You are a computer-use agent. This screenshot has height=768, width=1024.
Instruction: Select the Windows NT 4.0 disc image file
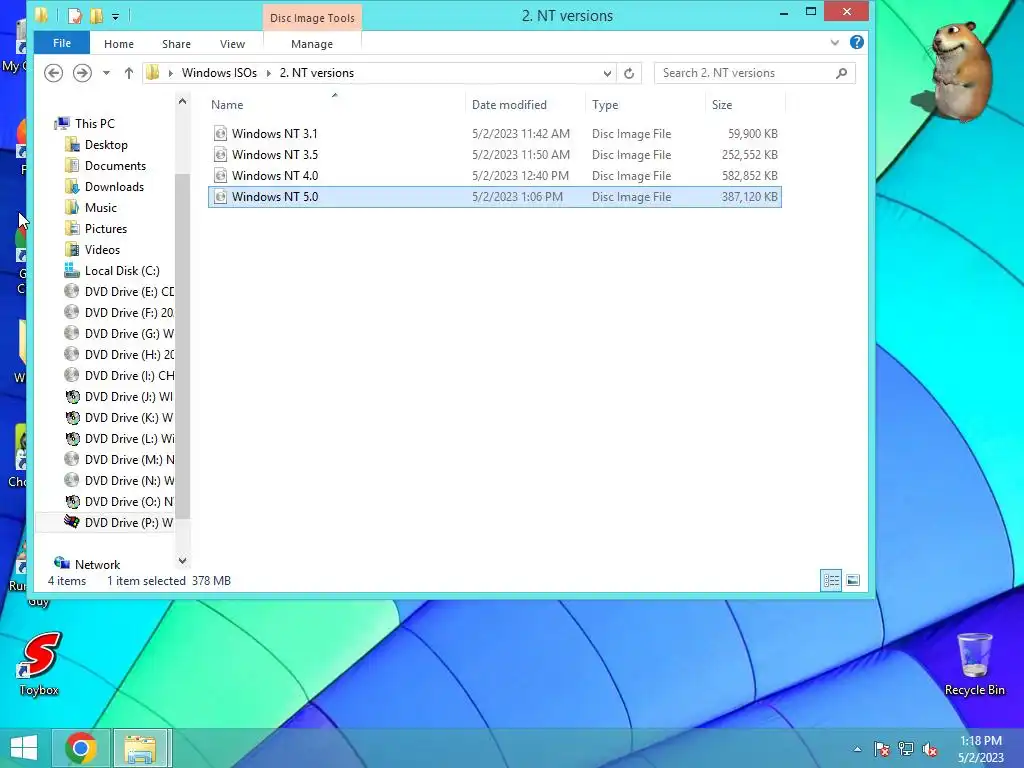point(495,176)
